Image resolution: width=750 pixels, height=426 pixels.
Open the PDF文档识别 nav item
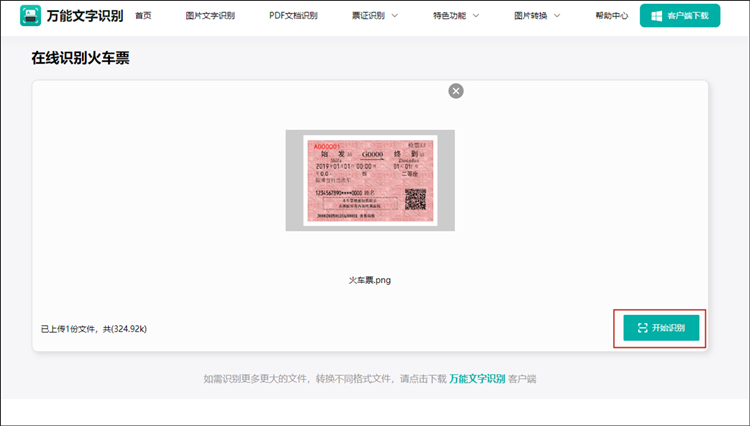pos(293,16)
